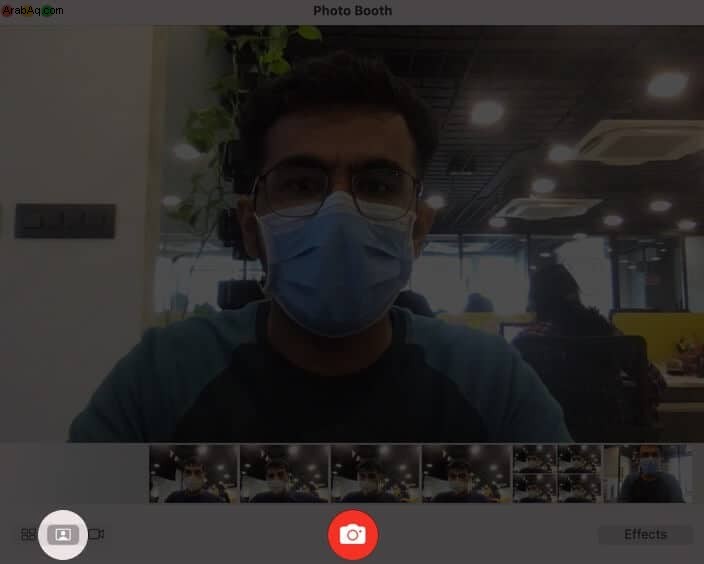Take a photo with the red camera button
Viewport: 704px width, 564px height.
coord(353,535)
